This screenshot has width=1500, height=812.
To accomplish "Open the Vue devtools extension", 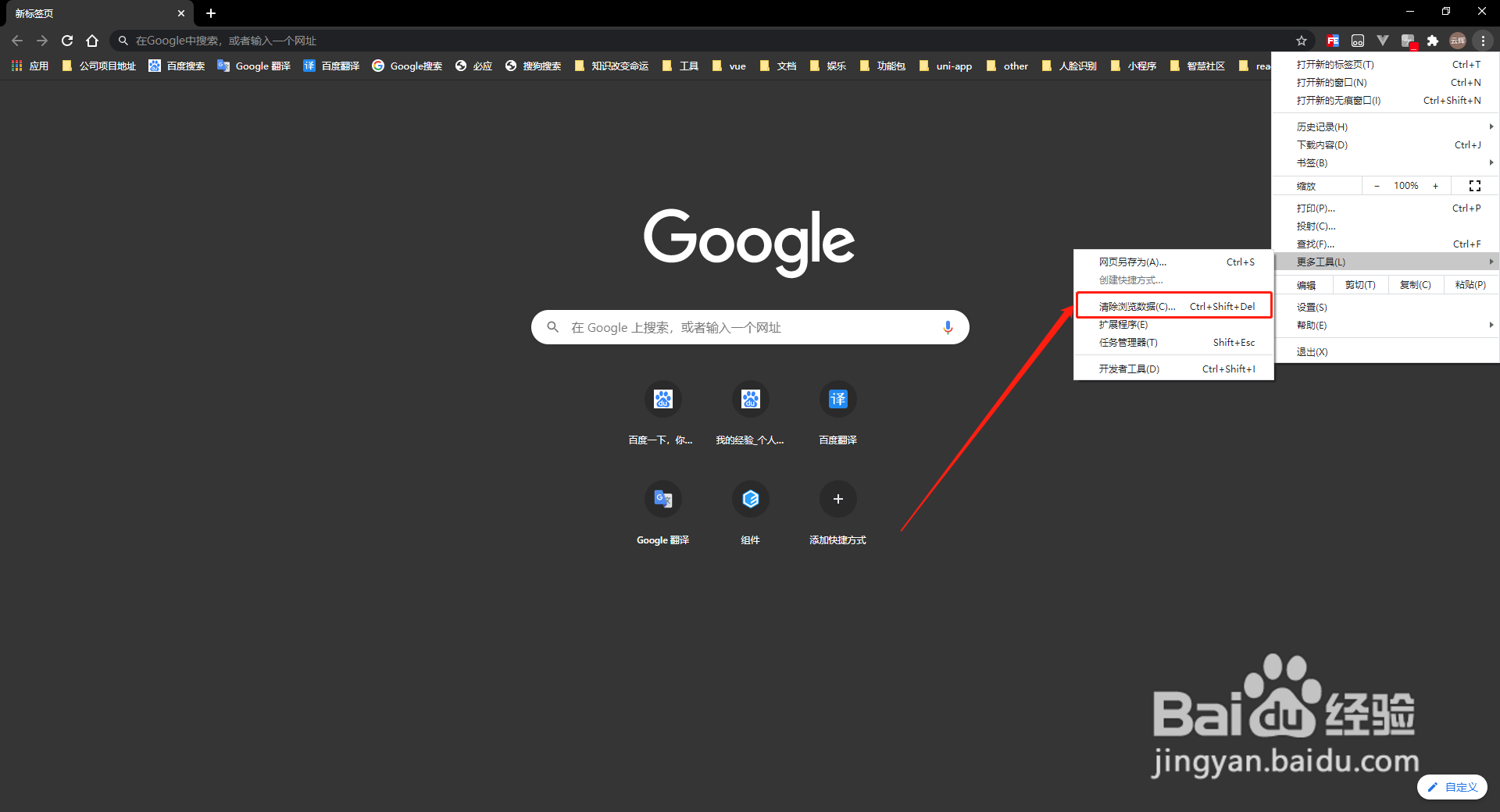I will (1383, 41).
